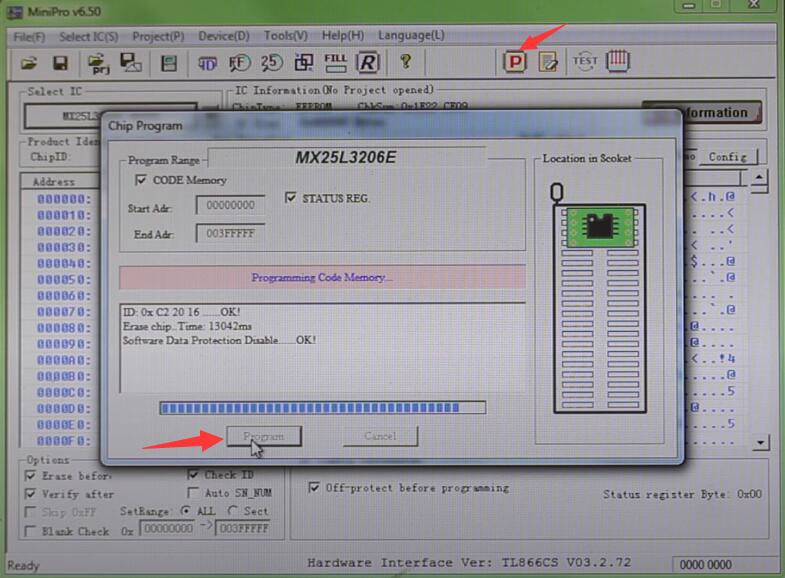Click the MX25L3206E chip title text
Viewport: 785px width, 578px height.
click(x=345, y=158)
